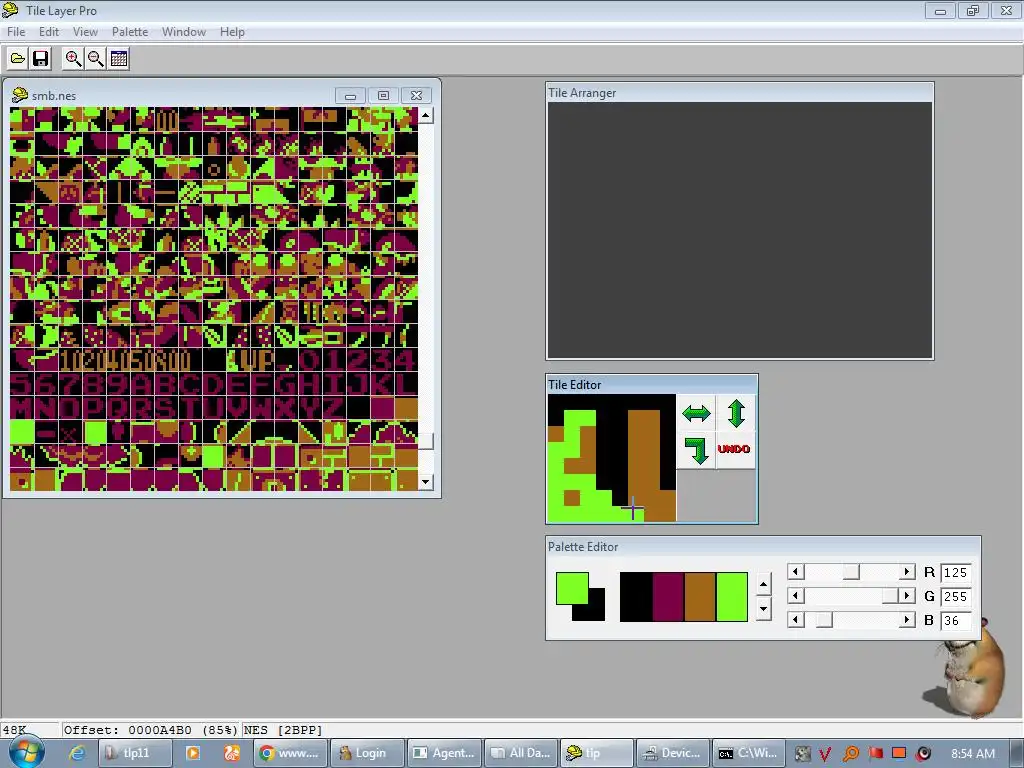Flip tile vertically with the green arrow

736,413
